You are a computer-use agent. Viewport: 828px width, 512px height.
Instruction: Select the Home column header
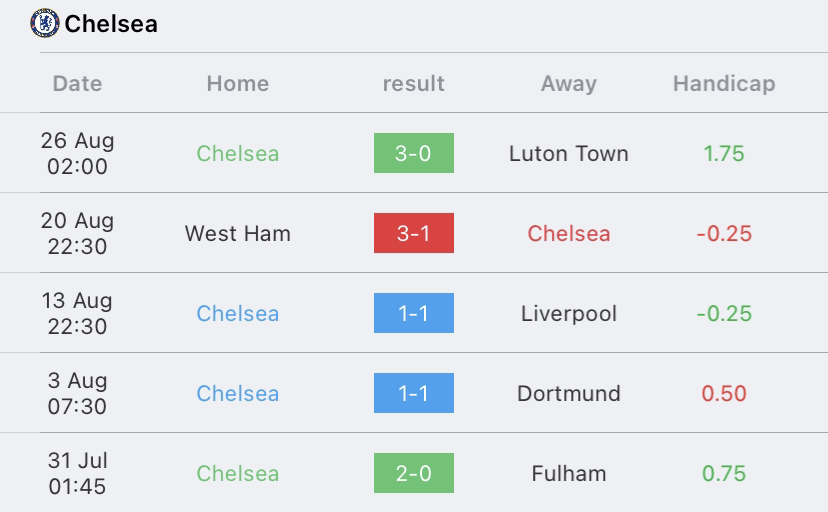coord(238,83)
